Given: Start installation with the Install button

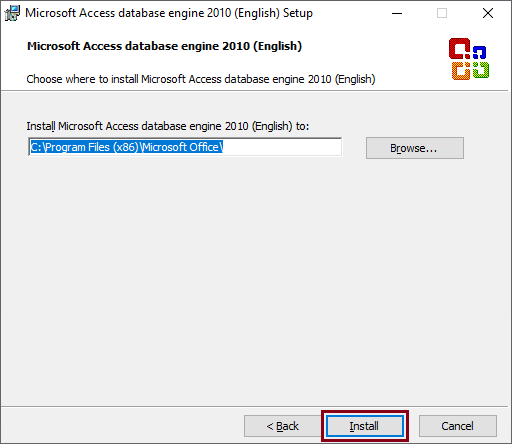Looking at the screenshot, I should (365, 426).
